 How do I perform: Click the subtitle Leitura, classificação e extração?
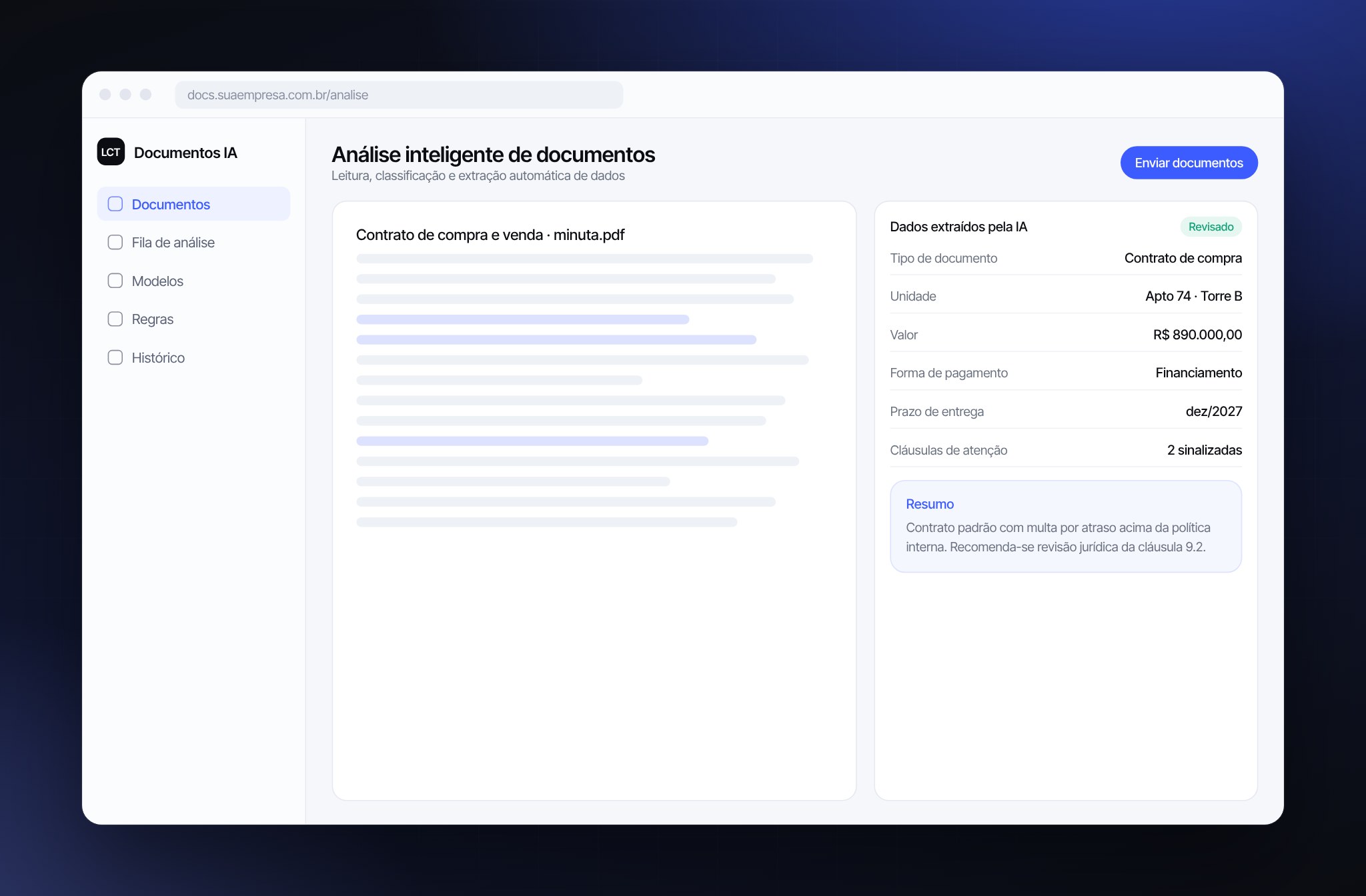coord(478,176)
